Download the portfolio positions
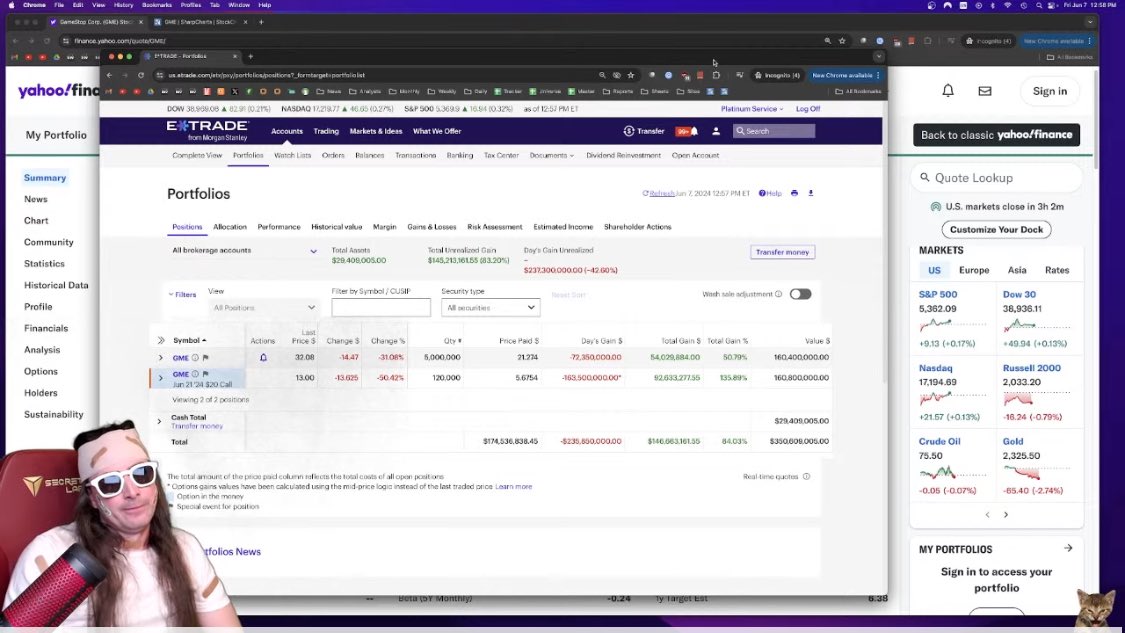The width and height of the screenshot is (1125, 633). pos(811,193)
